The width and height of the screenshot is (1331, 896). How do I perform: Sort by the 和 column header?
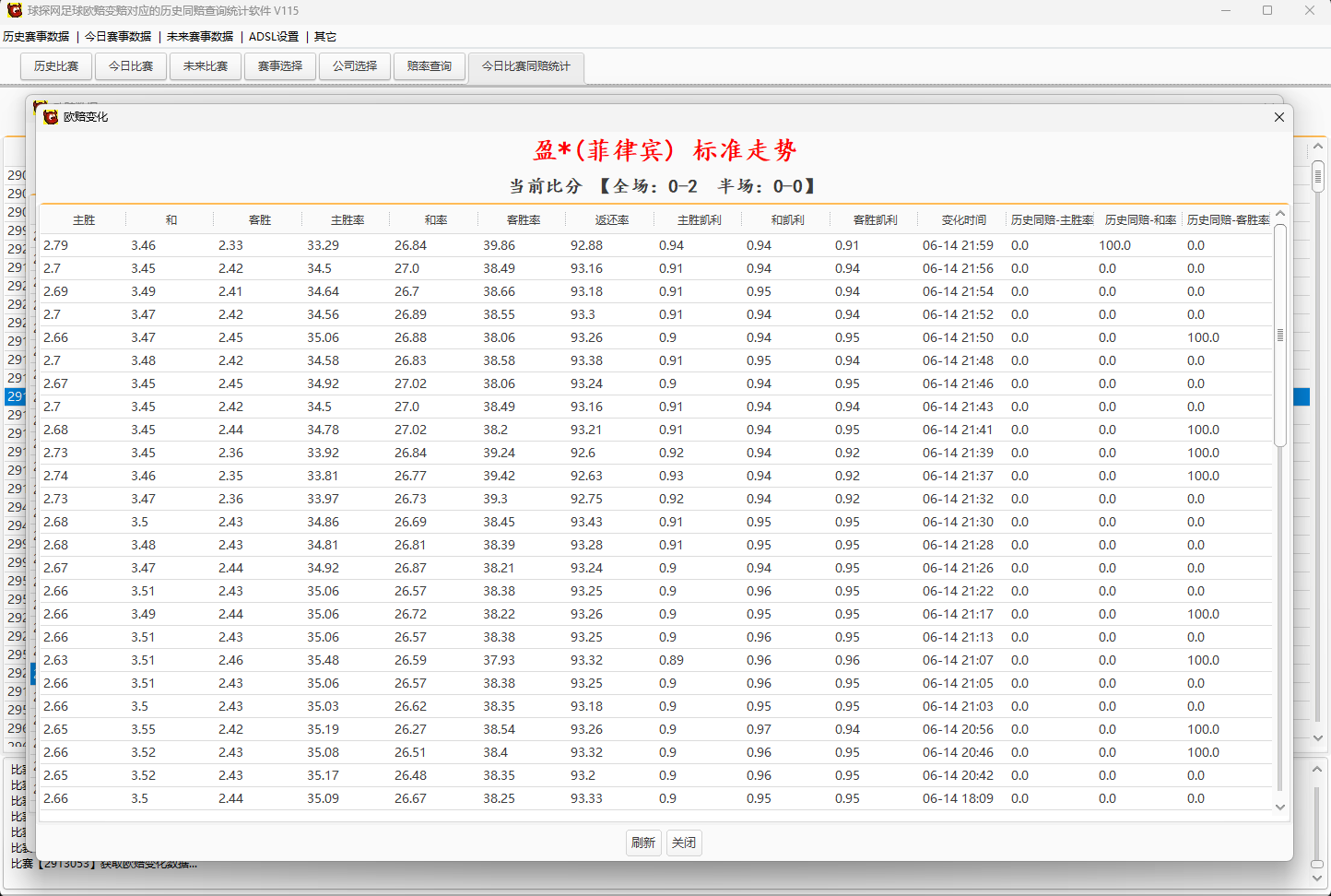[171, 220]
